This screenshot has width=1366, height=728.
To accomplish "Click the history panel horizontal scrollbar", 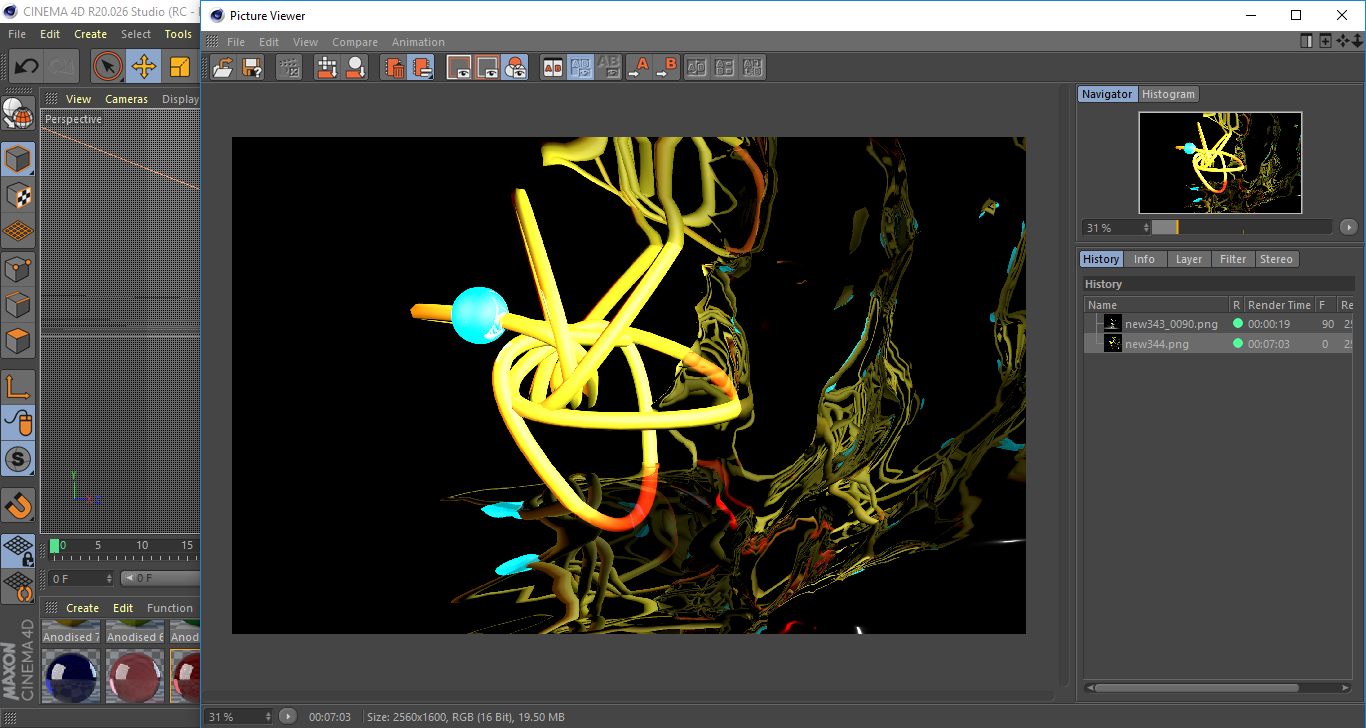I will pos(1196,688).
